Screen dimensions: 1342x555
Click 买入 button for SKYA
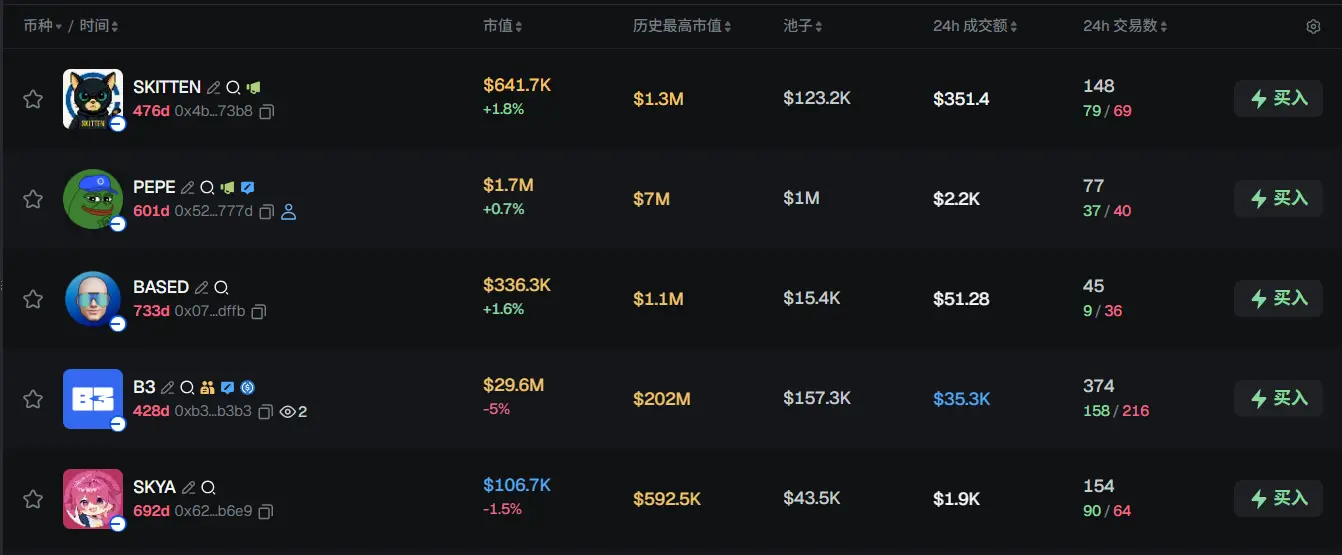(x=1278, y=499)
